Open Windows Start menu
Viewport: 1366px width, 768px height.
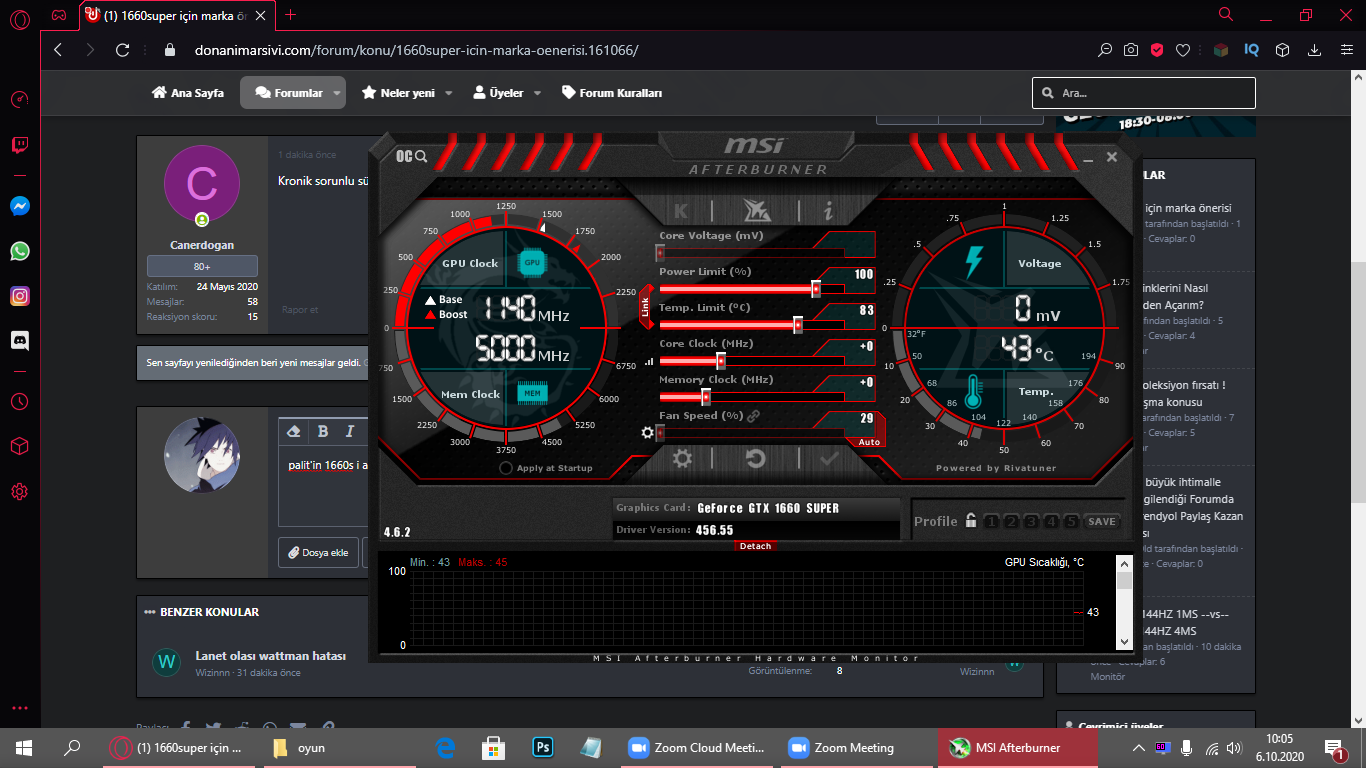(x=24, y=747)
